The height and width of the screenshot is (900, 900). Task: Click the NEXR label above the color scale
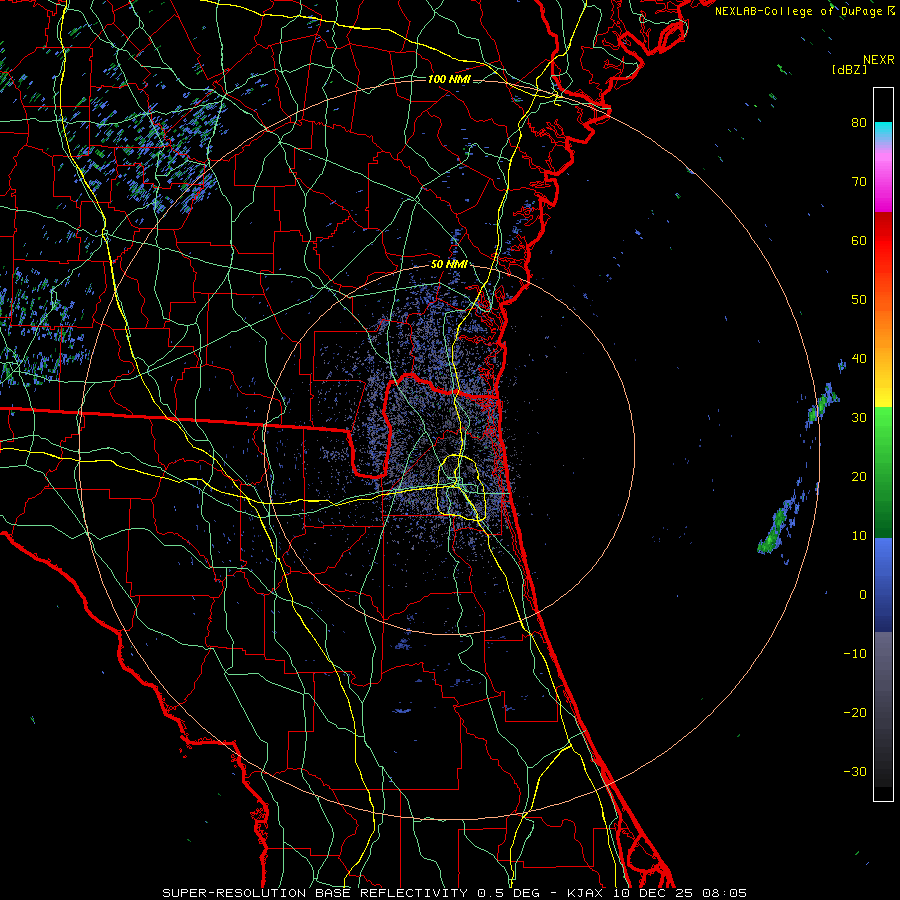pyautogui.click(x=878, y=60)
